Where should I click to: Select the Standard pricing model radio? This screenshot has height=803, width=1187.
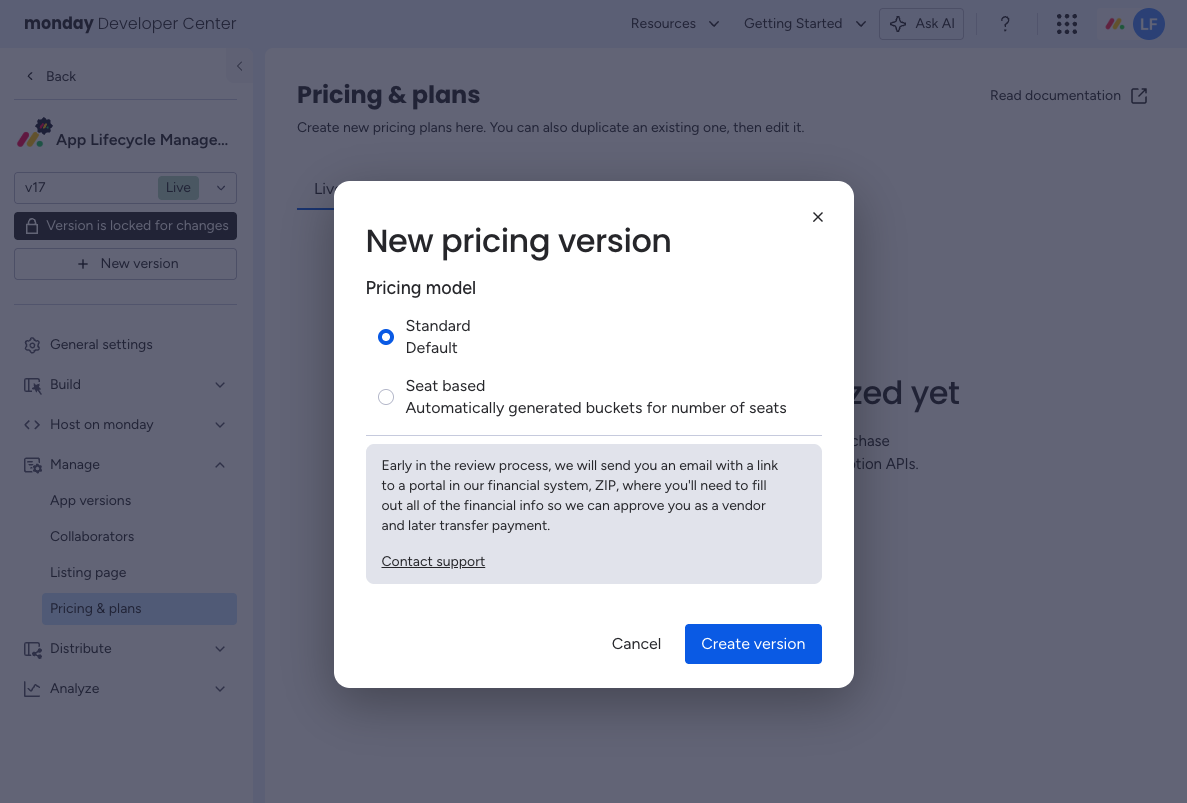click(x=386, y=337)
